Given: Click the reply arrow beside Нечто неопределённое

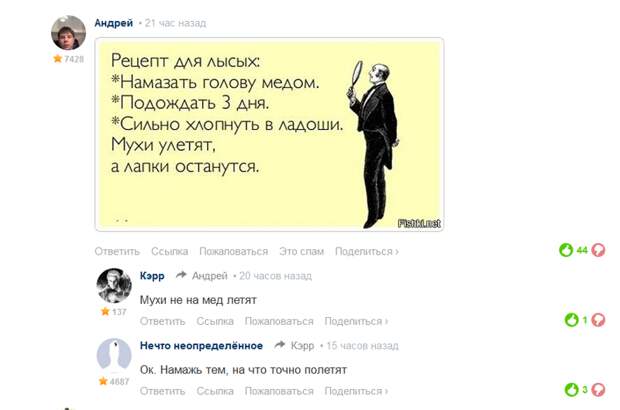Looking at the screenshot, I should coord(280,345).
